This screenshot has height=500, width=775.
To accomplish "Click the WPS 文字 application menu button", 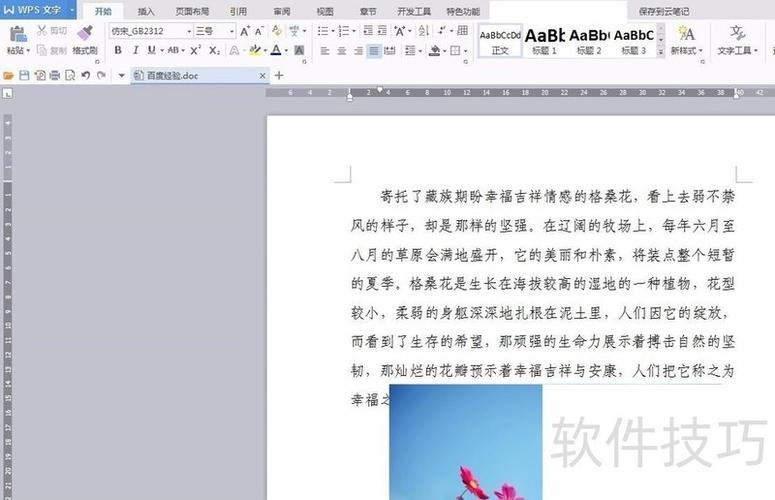I will pyautogui.click(x=38, y=10).
